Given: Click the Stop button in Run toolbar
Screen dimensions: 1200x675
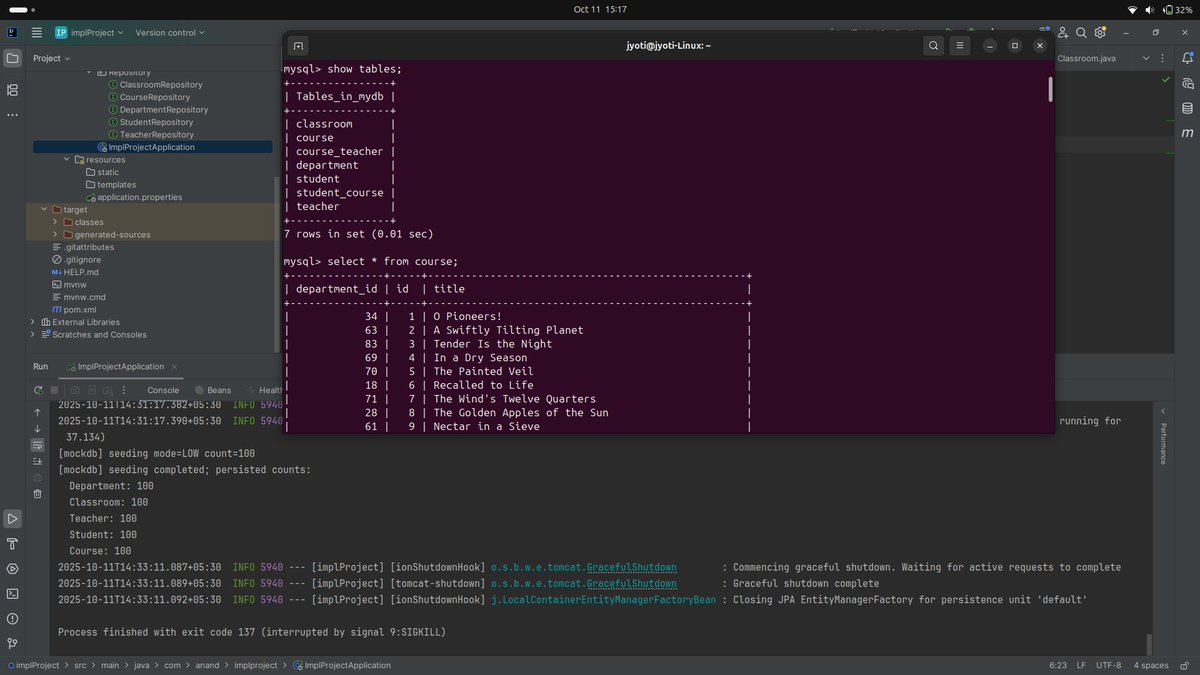Looking at the screenshot, I should coord(54,390).
